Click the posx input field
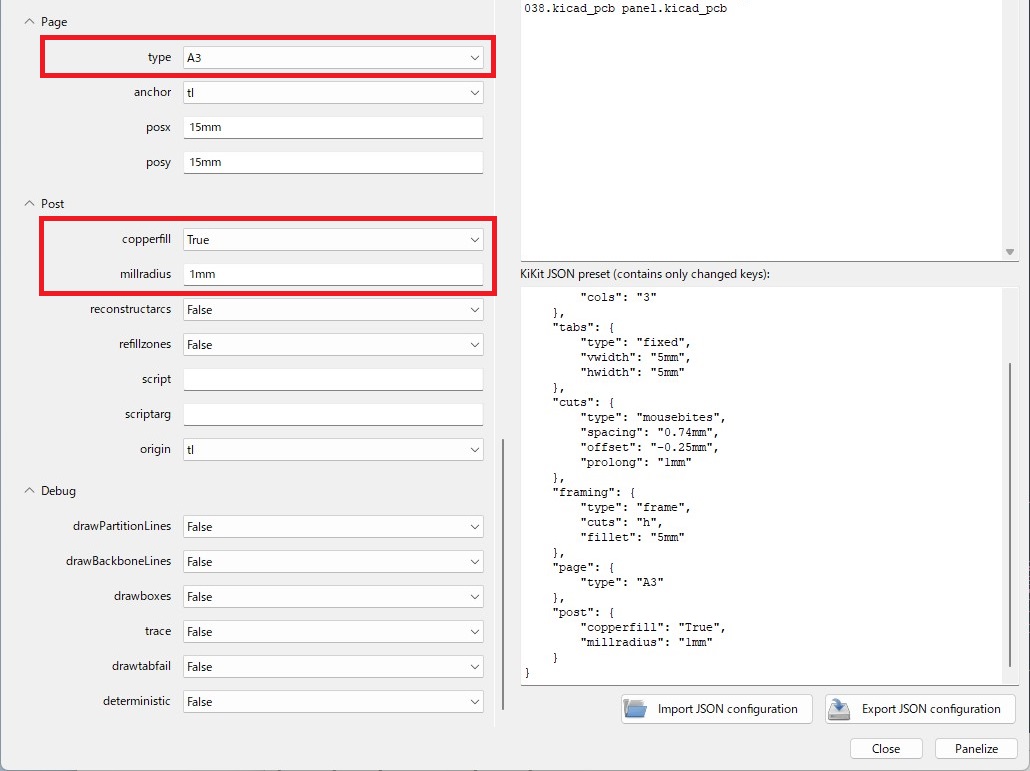The image size is (1030, 771). pos(333,128)
